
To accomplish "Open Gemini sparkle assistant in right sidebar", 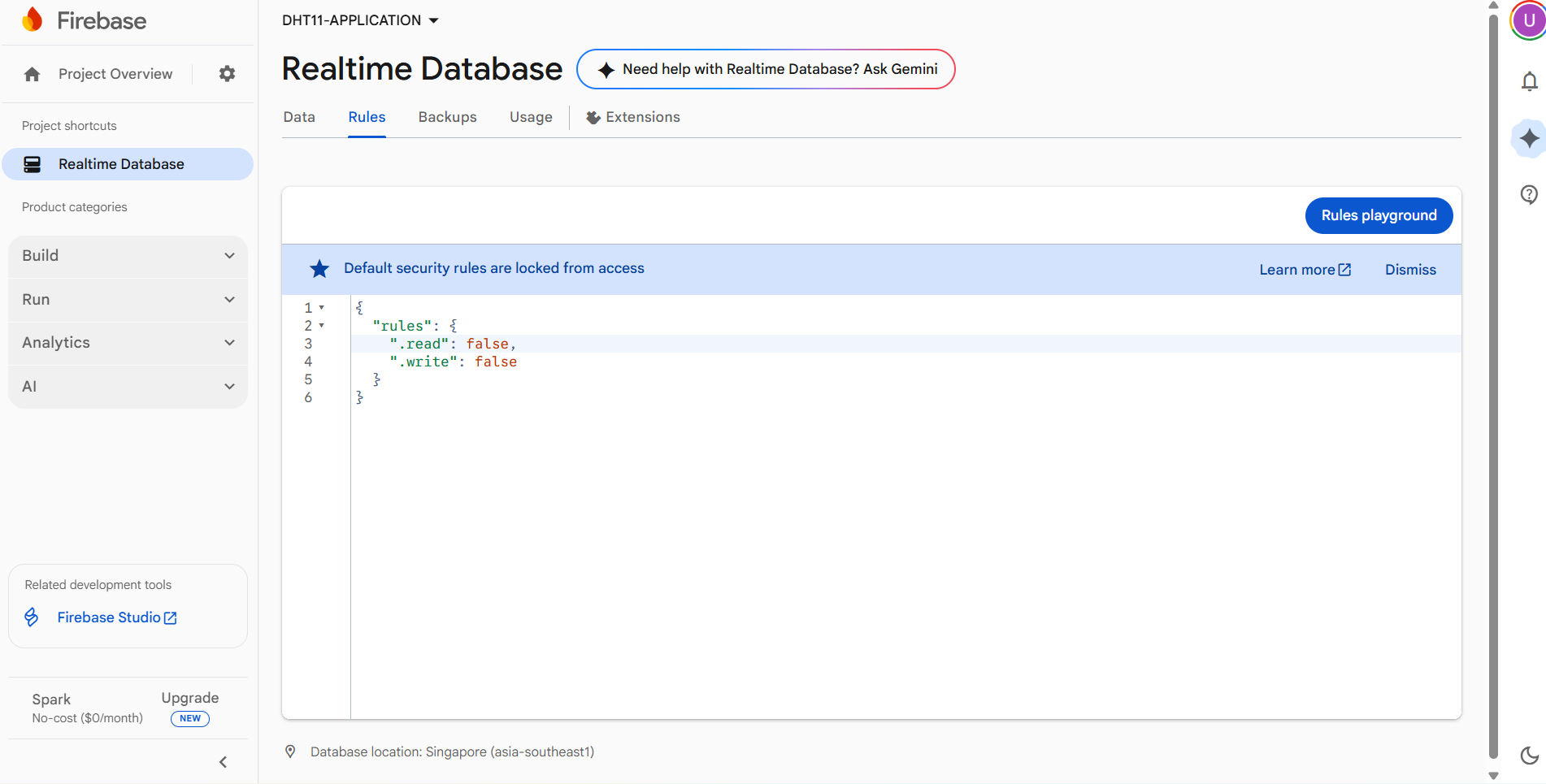I will (1529, 138).
